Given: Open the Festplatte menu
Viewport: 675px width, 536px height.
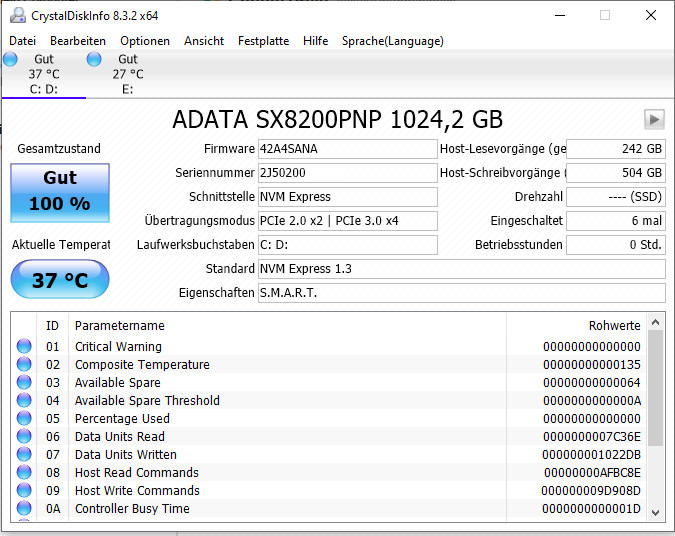Looking at the screenshot, I should (x=263, y=41).
